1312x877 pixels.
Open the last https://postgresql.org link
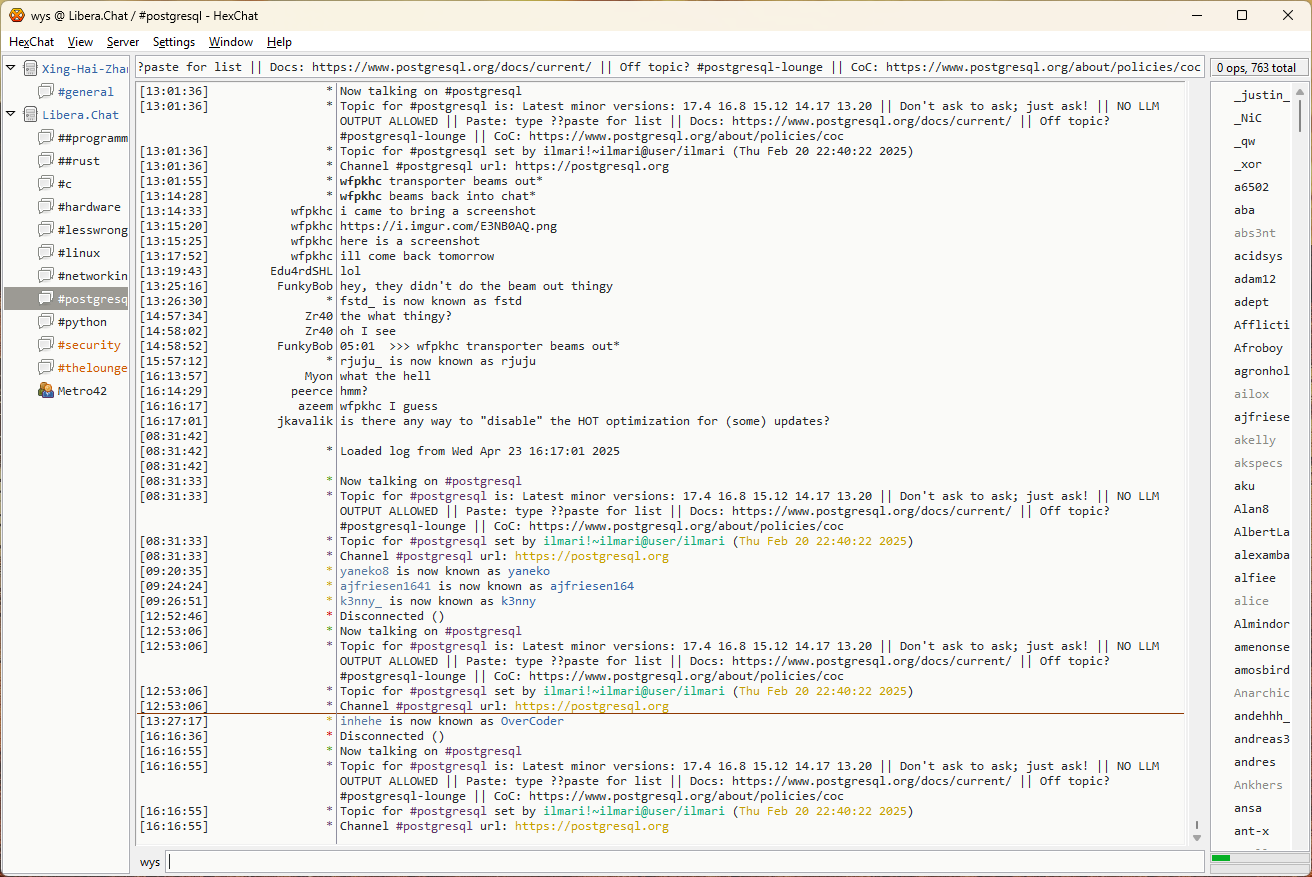tap(591, 827)
